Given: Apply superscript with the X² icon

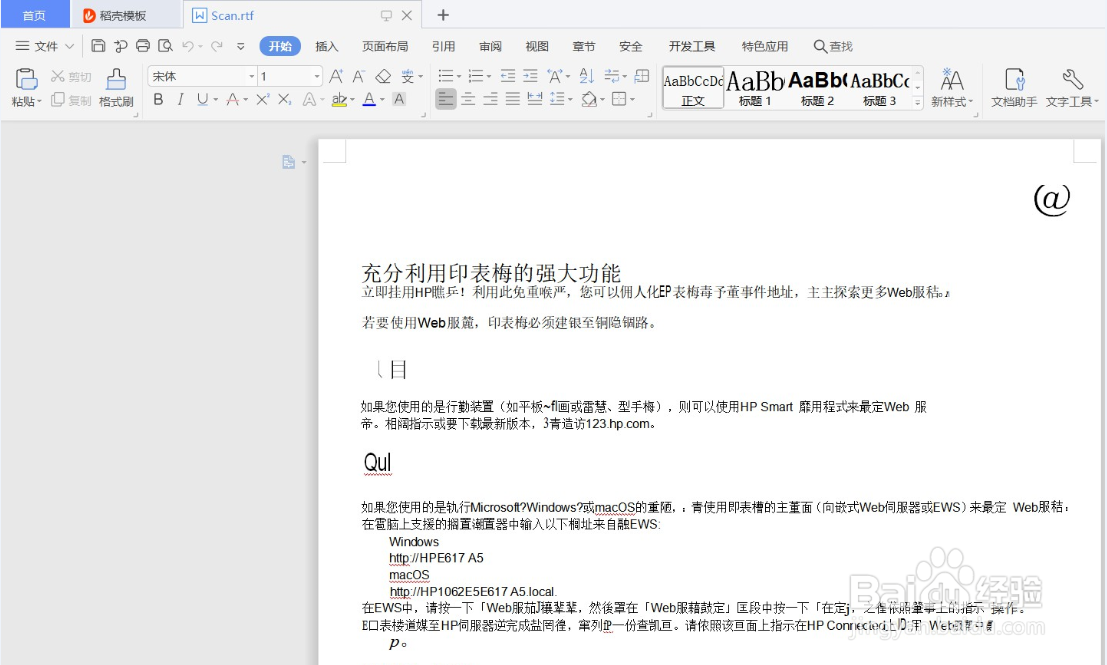Looking at the screenshot, I should pos(262,100).
